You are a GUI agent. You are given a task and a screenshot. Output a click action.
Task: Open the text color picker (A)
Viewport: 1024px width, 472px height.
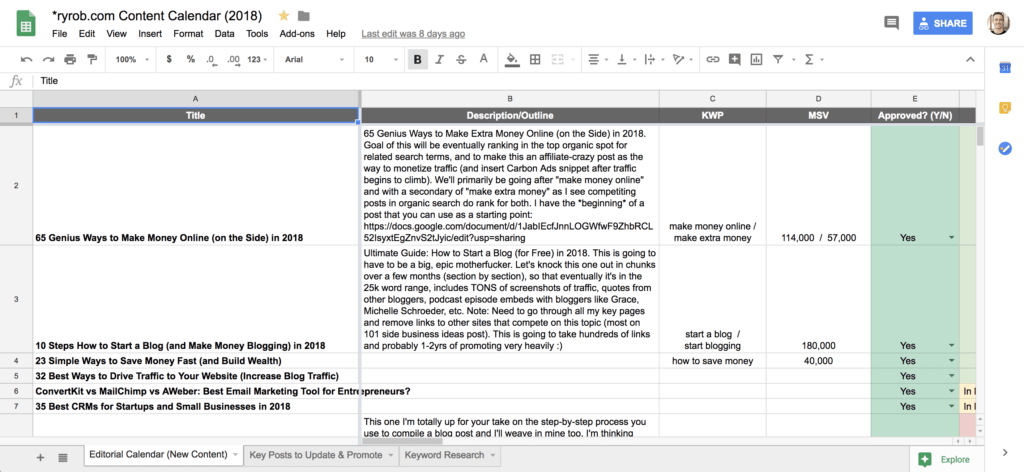(483, 59)
